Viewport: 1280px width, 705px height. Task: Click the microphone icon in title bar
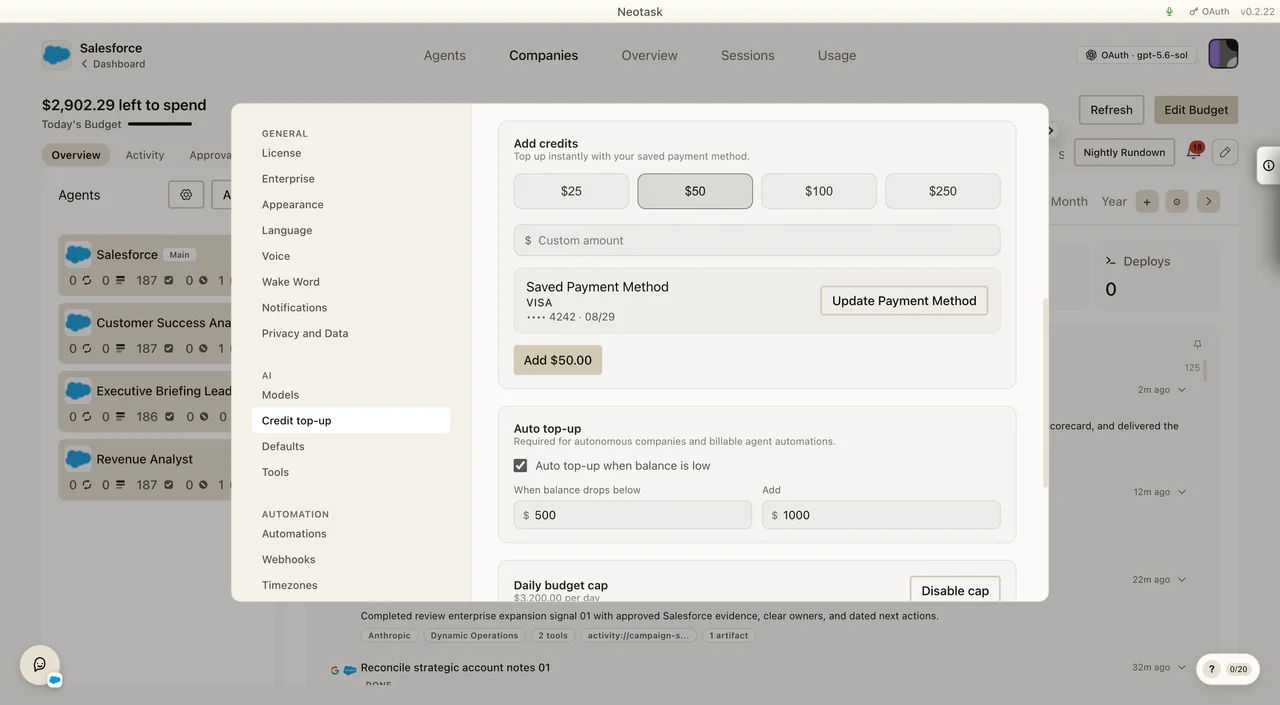[x=1169, y=12]
